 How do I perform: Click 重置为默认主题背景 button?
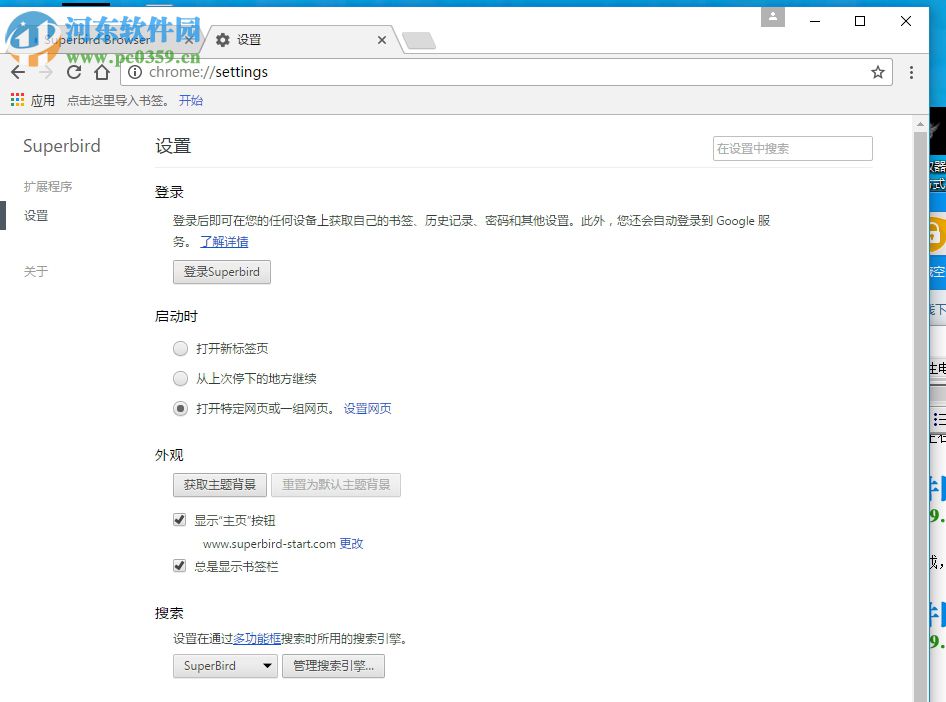(x=336, y=485)
